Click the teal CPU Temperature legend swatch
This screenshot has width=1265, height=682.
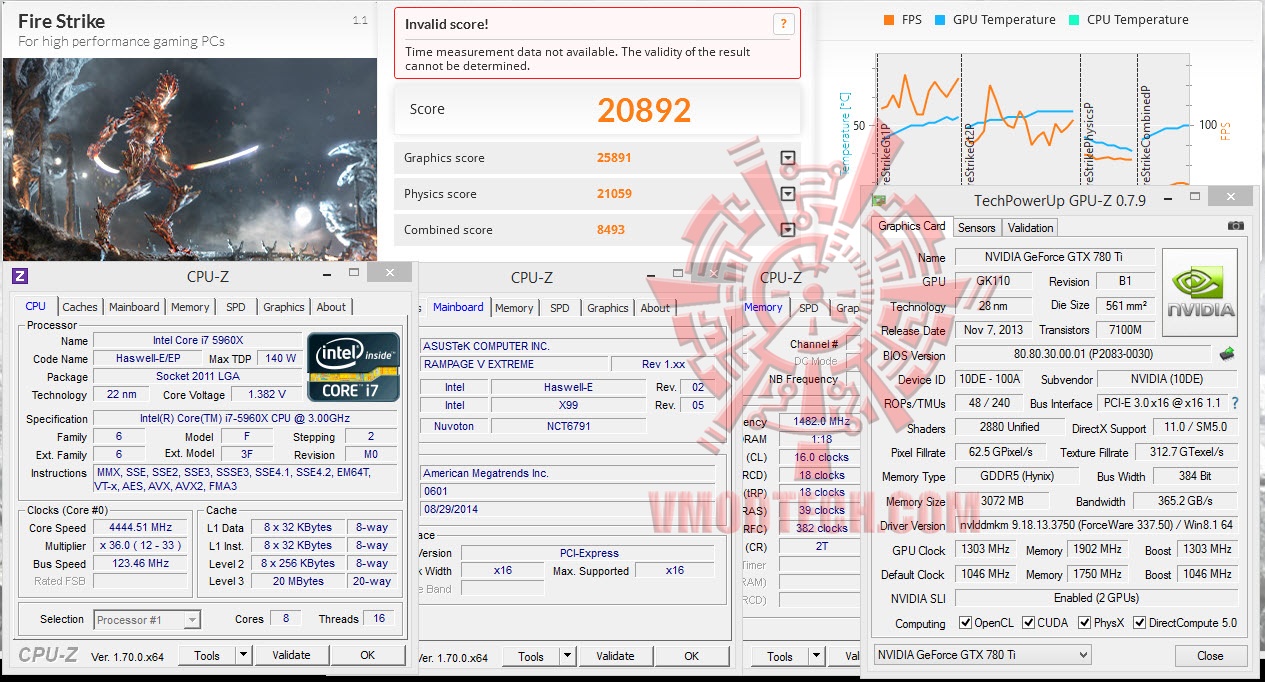pyautogui.click(x=1074, y=20)
